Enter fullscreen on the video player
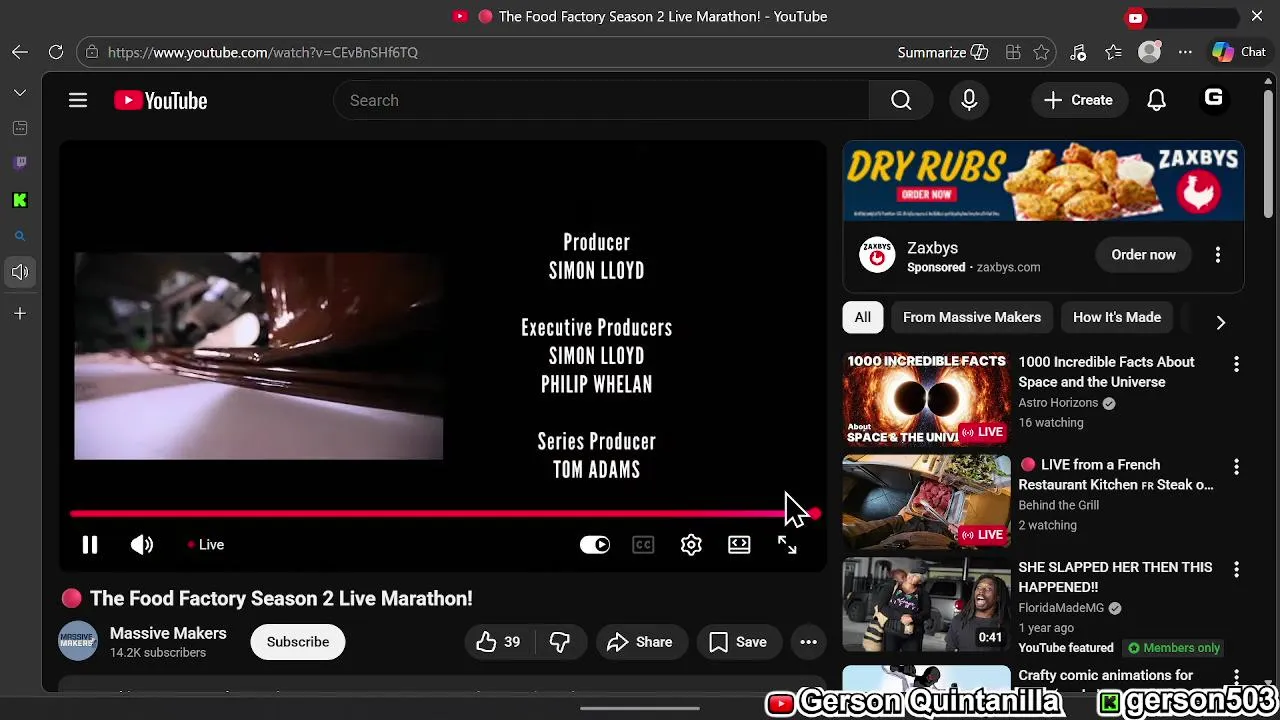Viewport: 1280px width, 720px height. tap(787, 545)
